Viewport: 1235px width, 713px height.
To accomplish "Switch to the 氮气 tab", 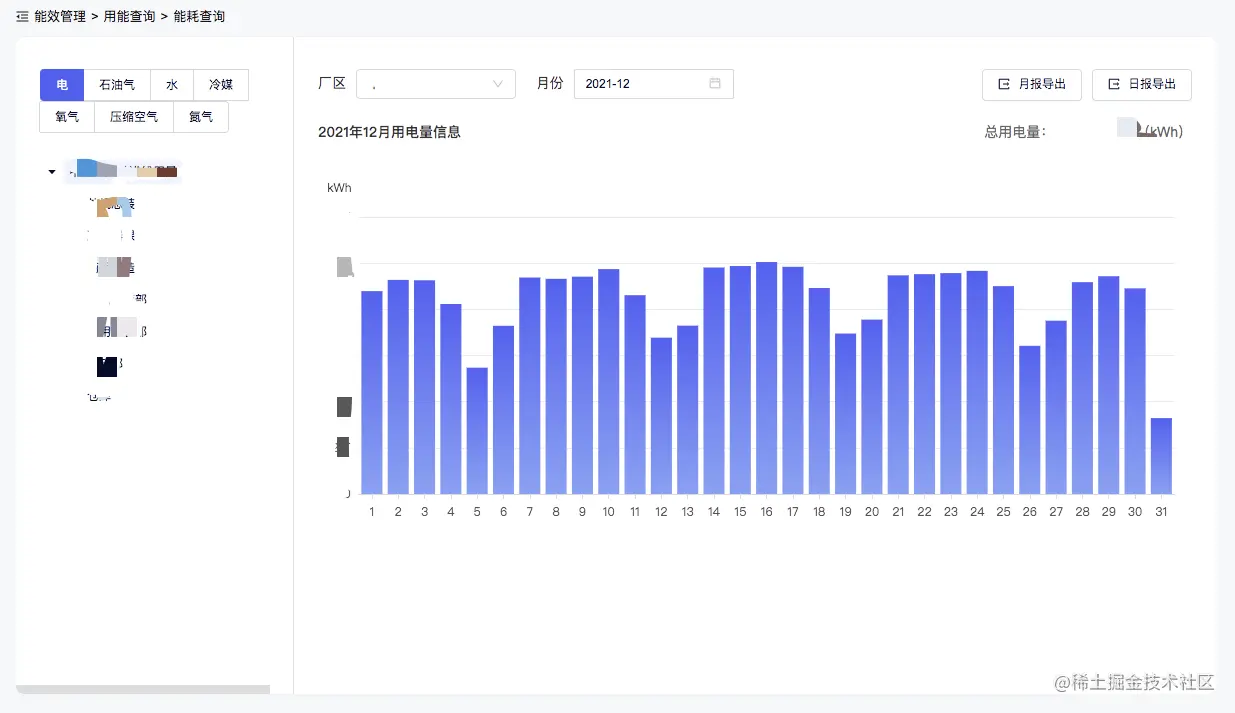I will tap(201, 117).
